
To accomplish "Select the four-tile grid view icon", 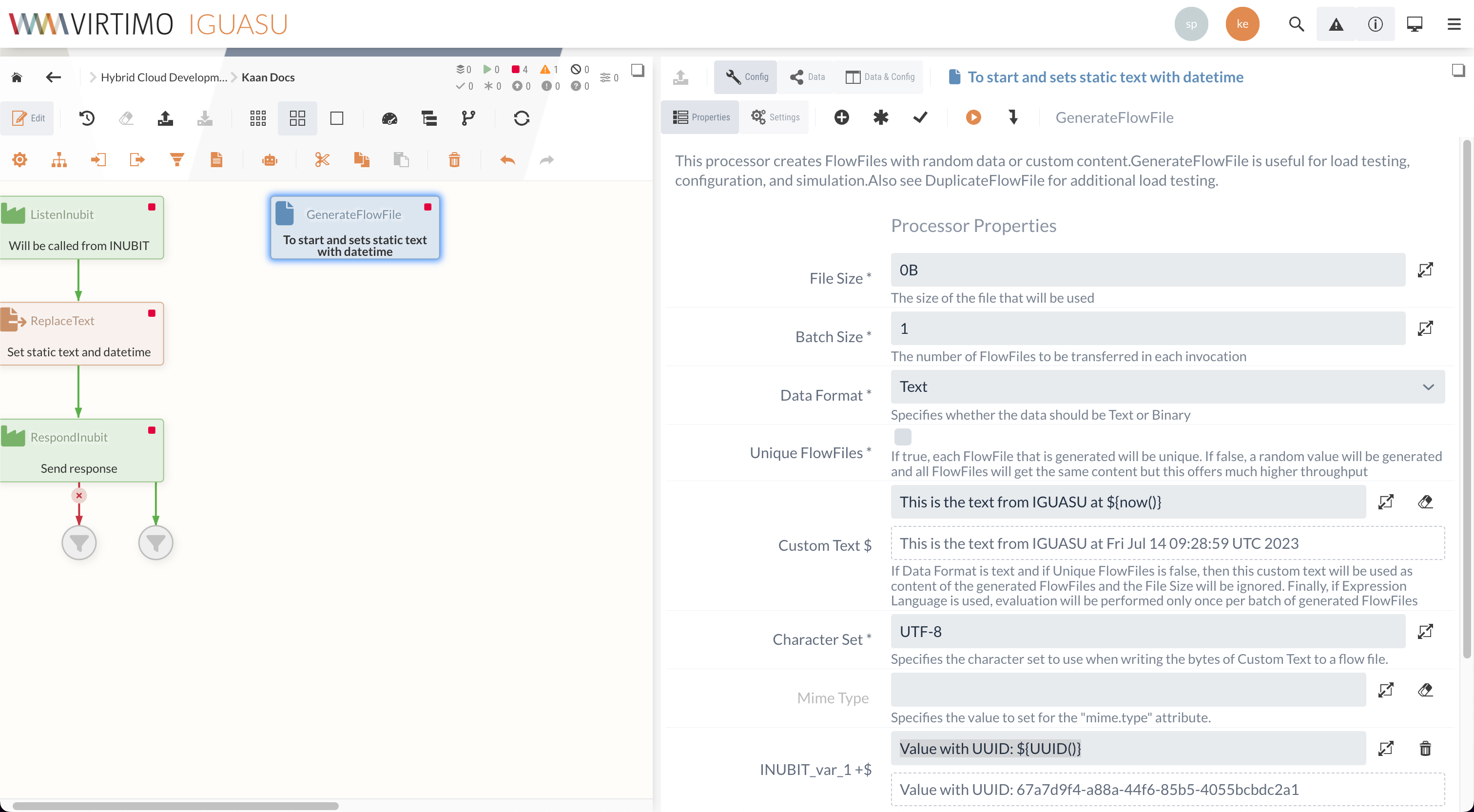I will (297, 118).
